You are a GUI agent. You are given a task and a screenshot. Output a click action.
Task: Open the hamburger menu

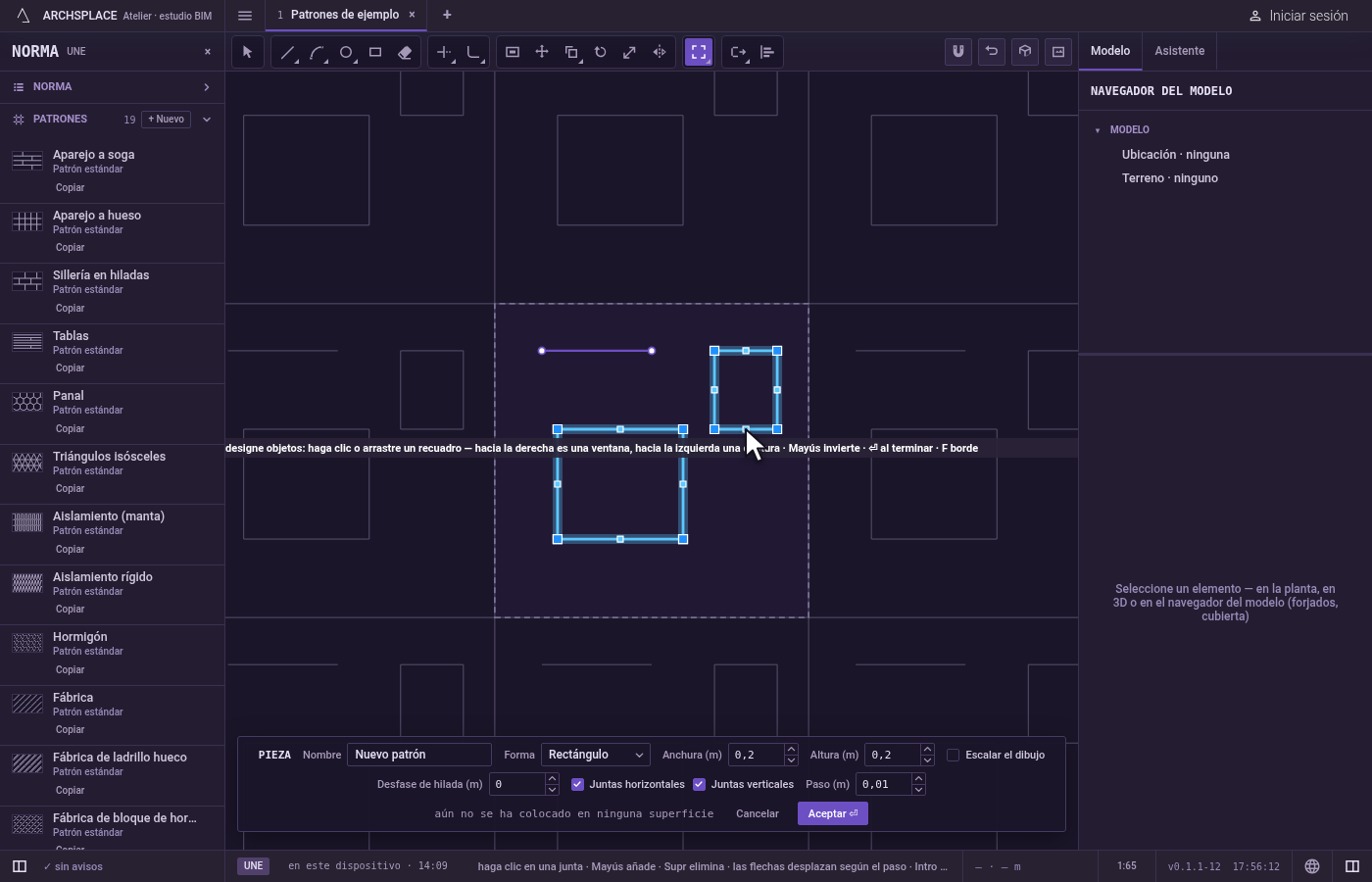tap(245, 15)
